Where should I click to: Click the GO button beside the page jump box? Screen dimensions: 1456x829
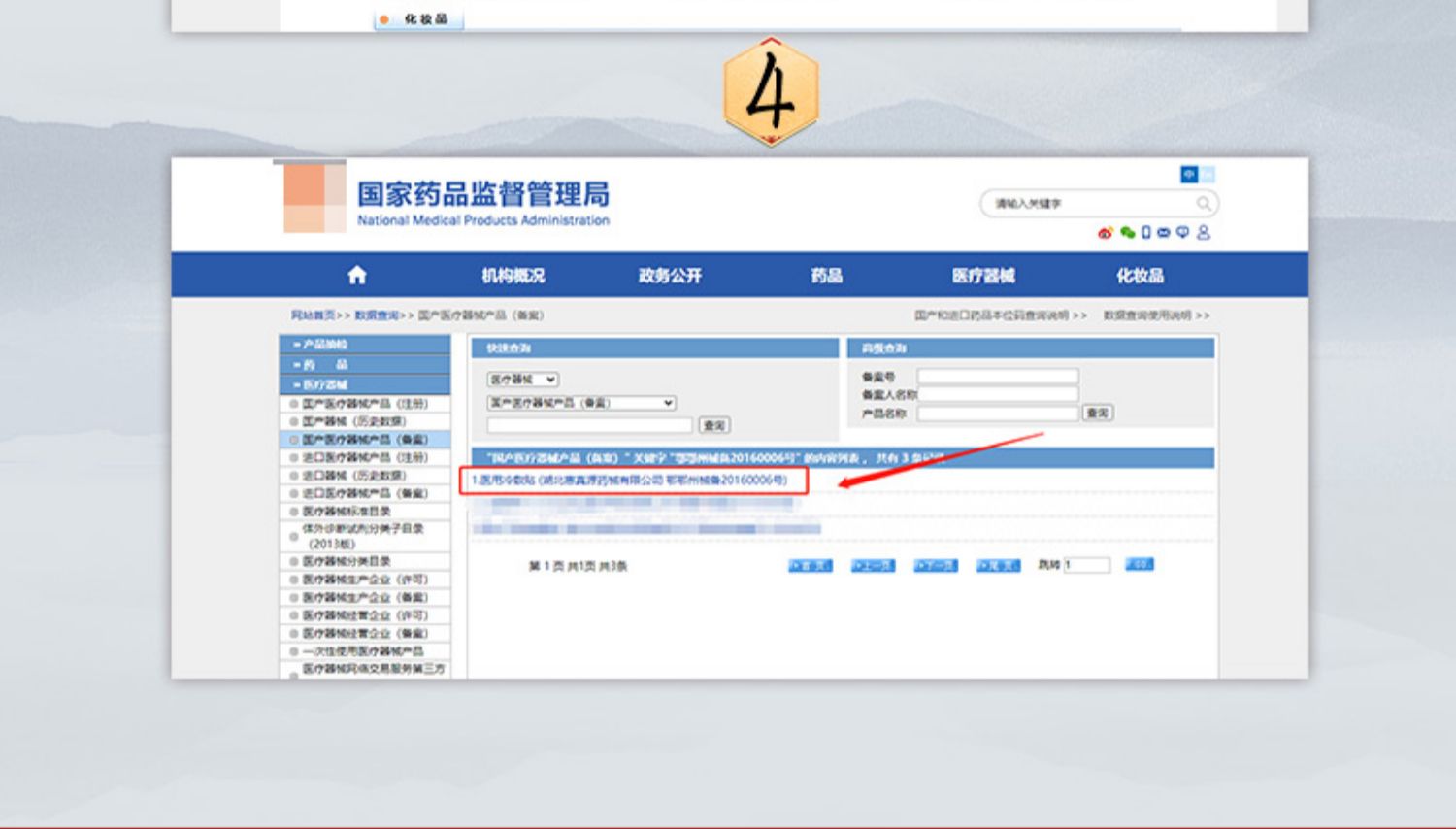click(1140, 564)
